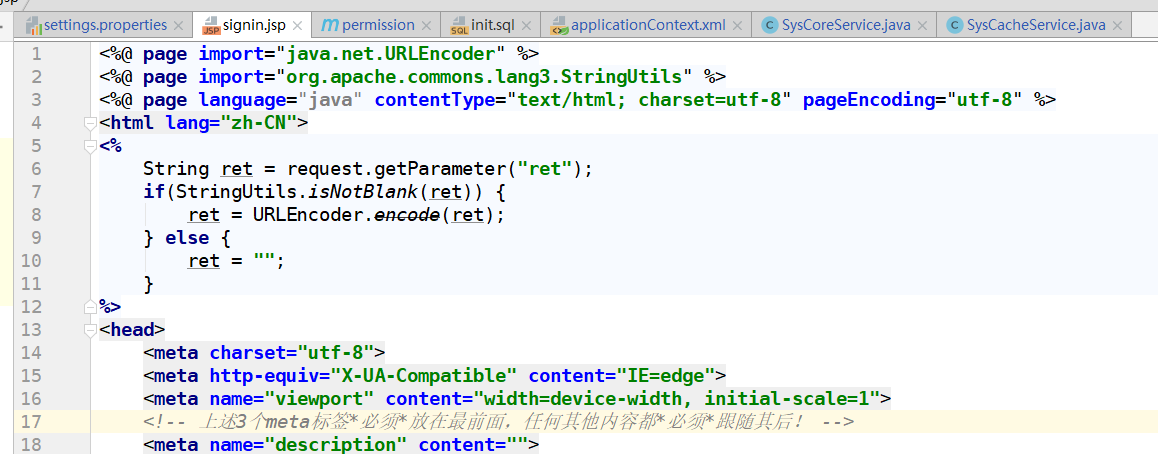Screen dimensions: 1158x454
Task: Click the settings.properties file icon
Action: tap(32, 24)
